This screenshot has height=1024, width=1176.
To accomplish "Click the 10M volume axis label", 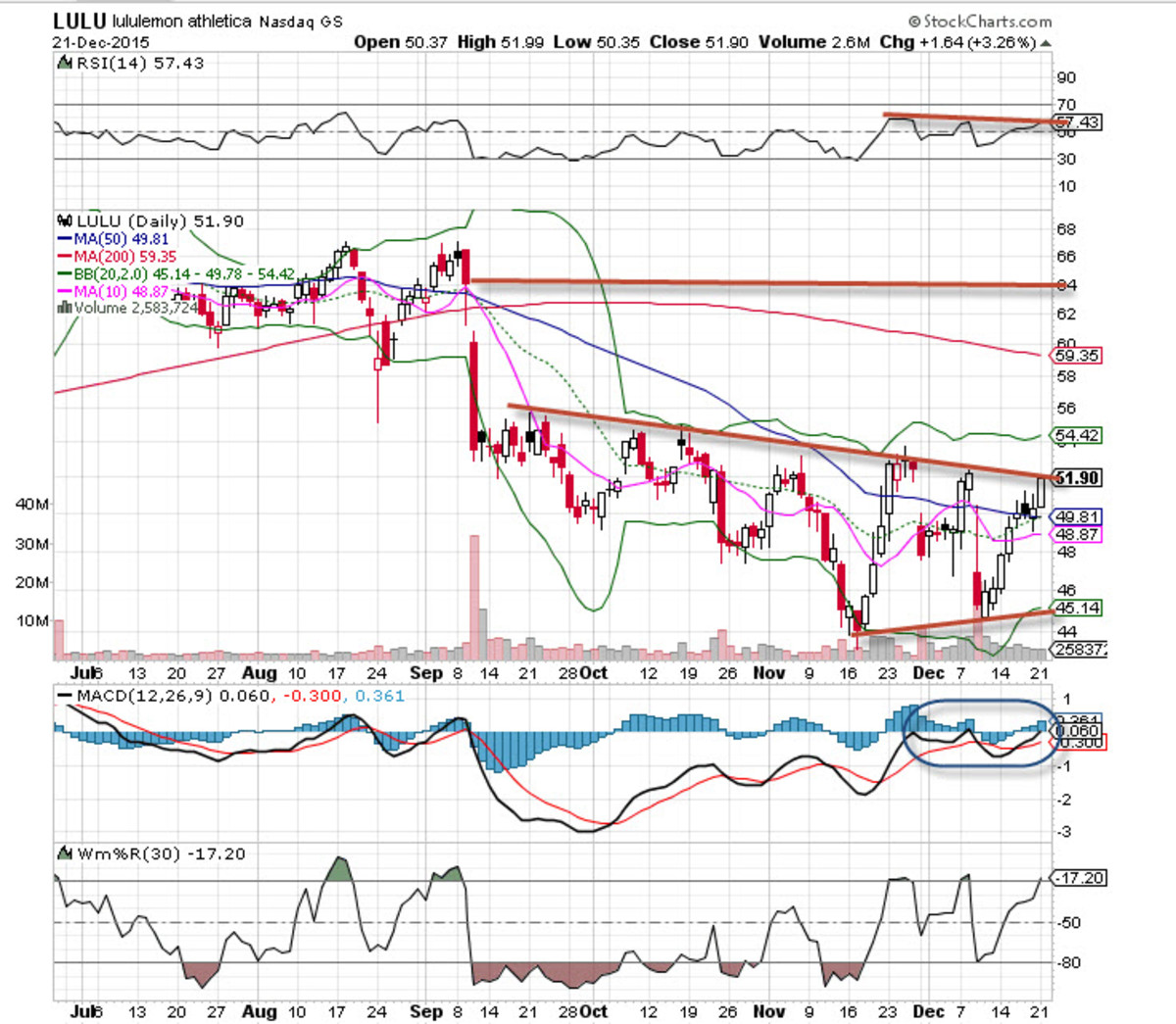I will 32,621.
